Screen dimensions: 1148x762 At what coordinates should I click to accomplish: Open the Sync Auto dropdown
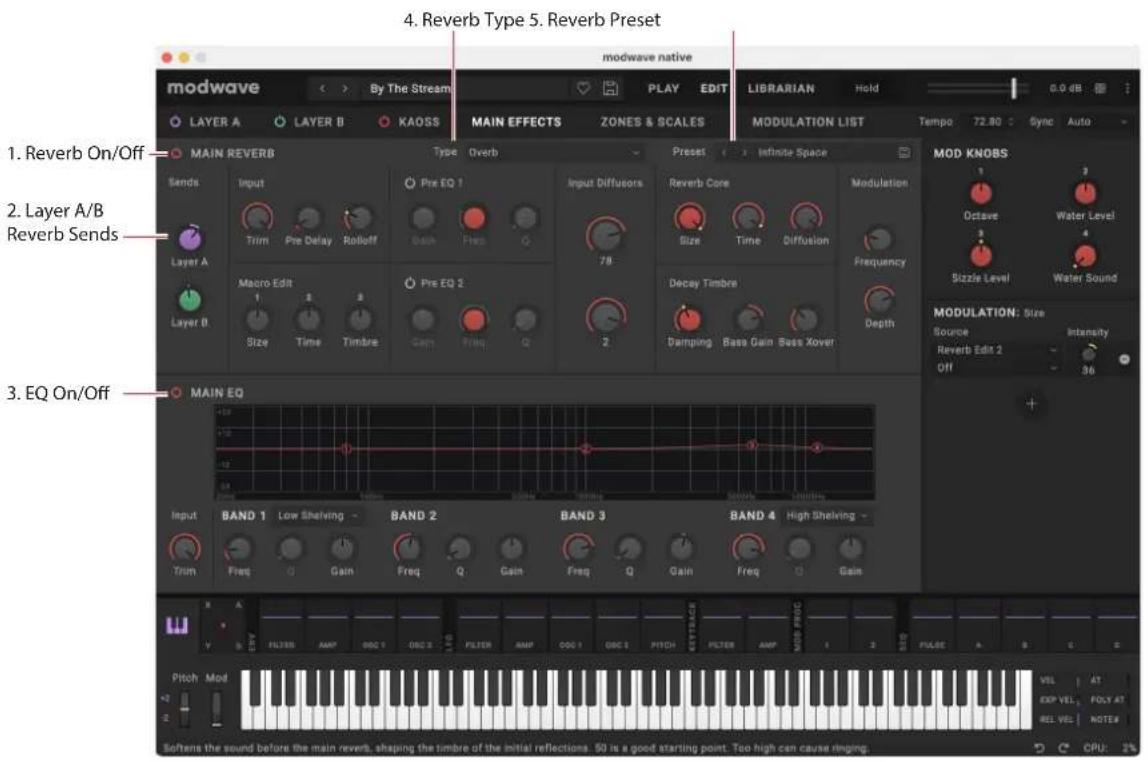[x=1096, y=122]
